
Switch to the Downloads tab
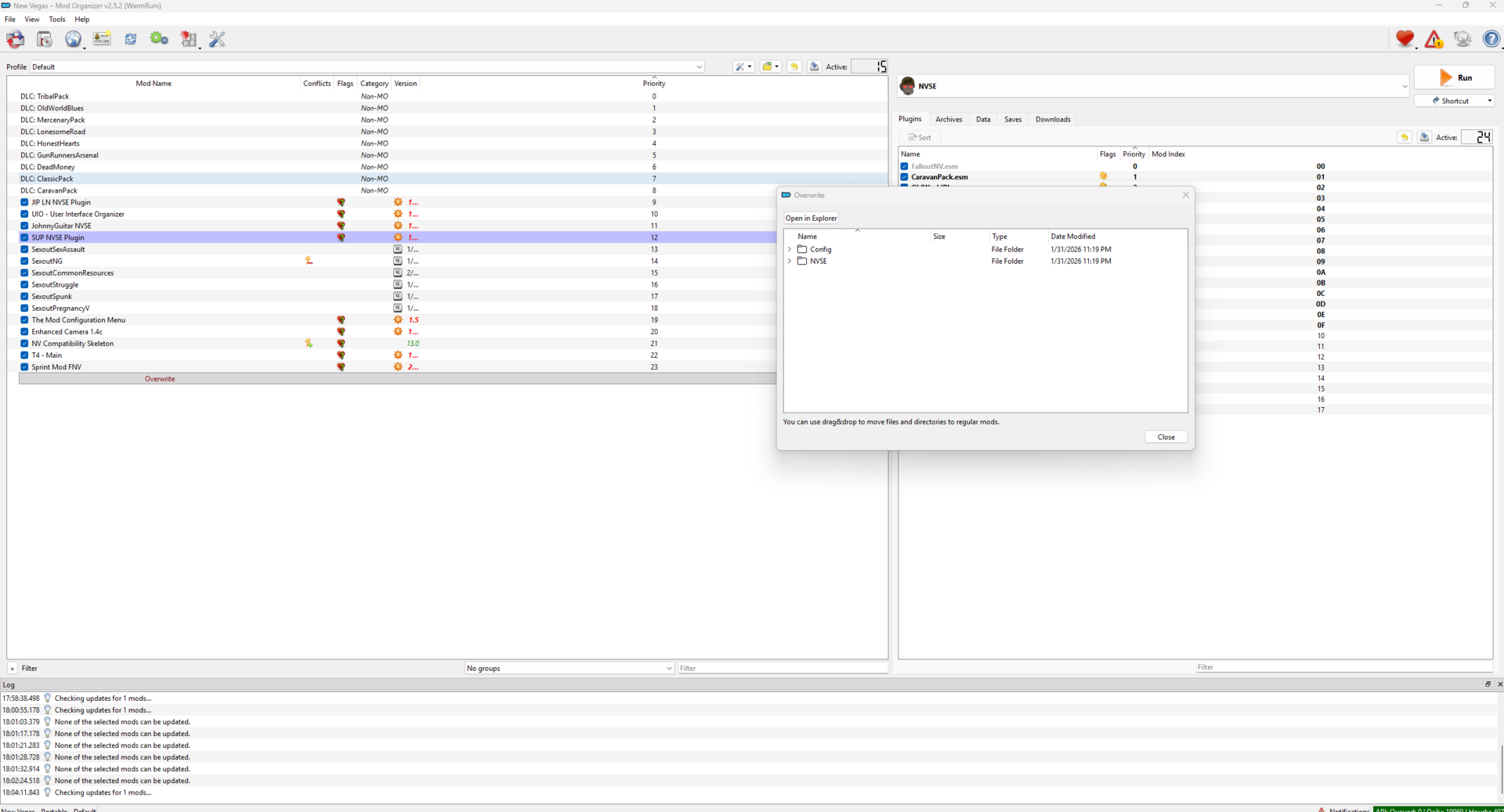[1052, 119]
